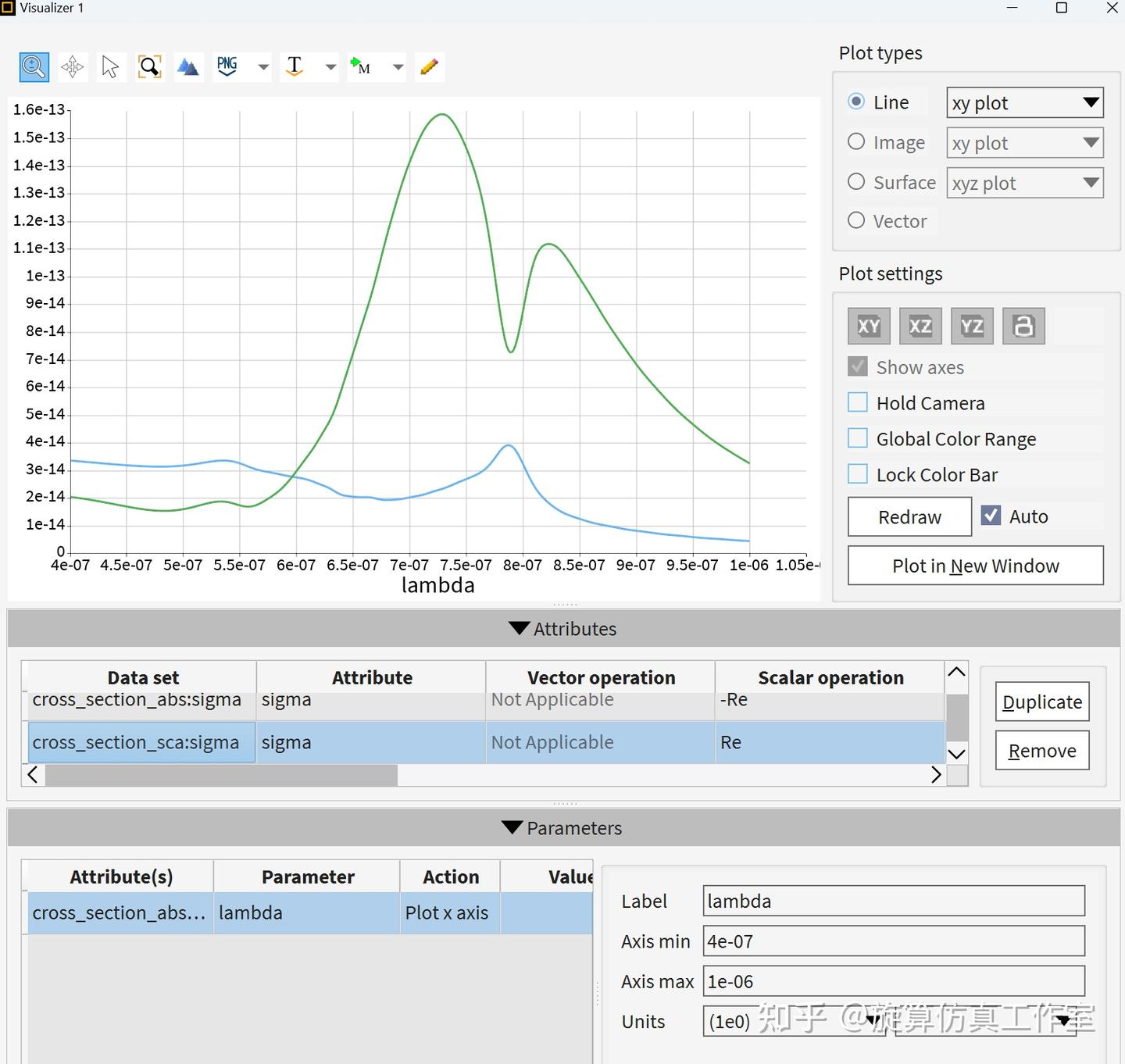Image resolution: width=1125 pixels, height=1064 pixels.
Task: Select the zoom magnifier tool
Action: [x=34, y=67]
